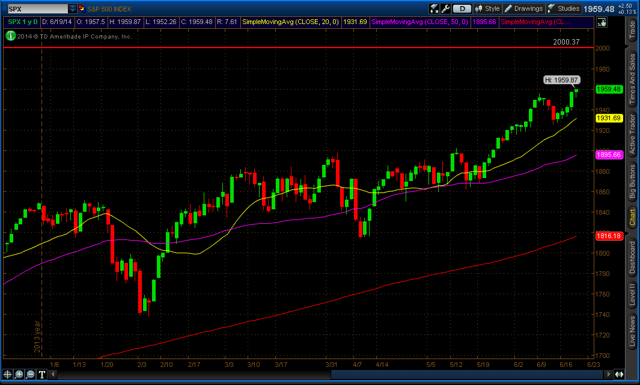Click the crosshair pan tool icon
This screenshot has width=640, height=385.
point(7,374)
